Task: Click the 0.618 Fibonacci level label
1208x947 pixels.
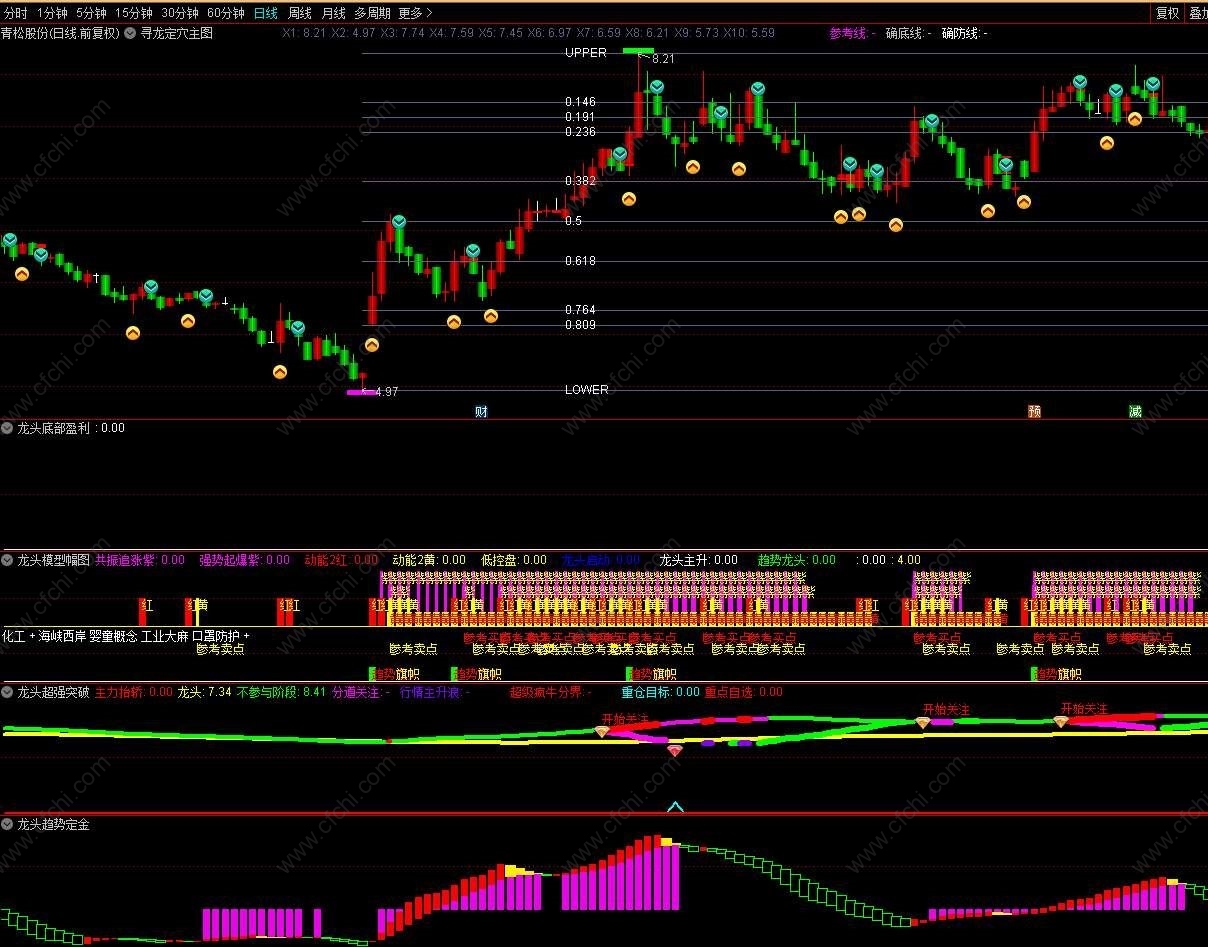Action: pos(580,261)
